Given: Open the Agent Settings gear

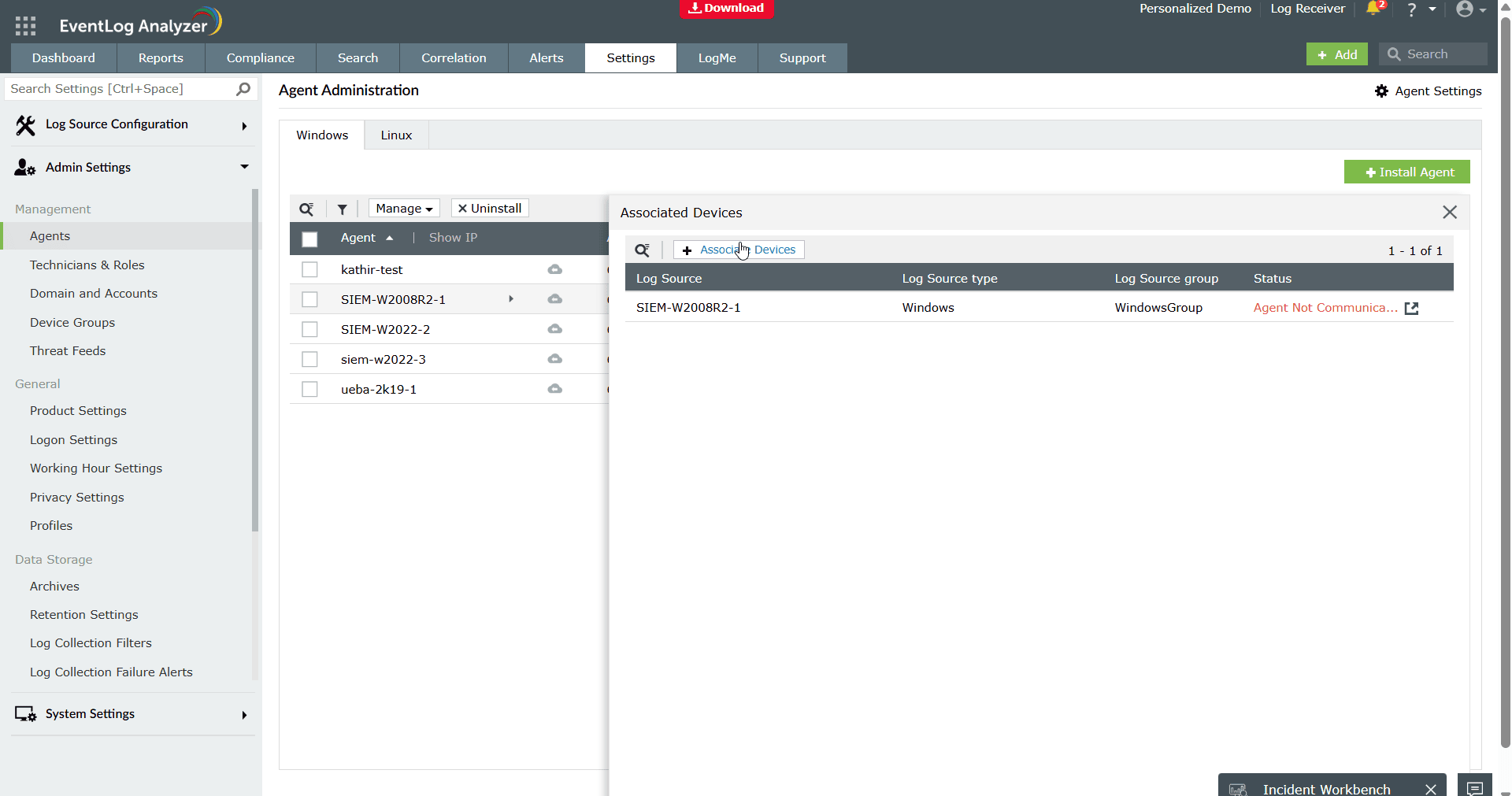Looking at the screenshot, I should click(1381, 91).
